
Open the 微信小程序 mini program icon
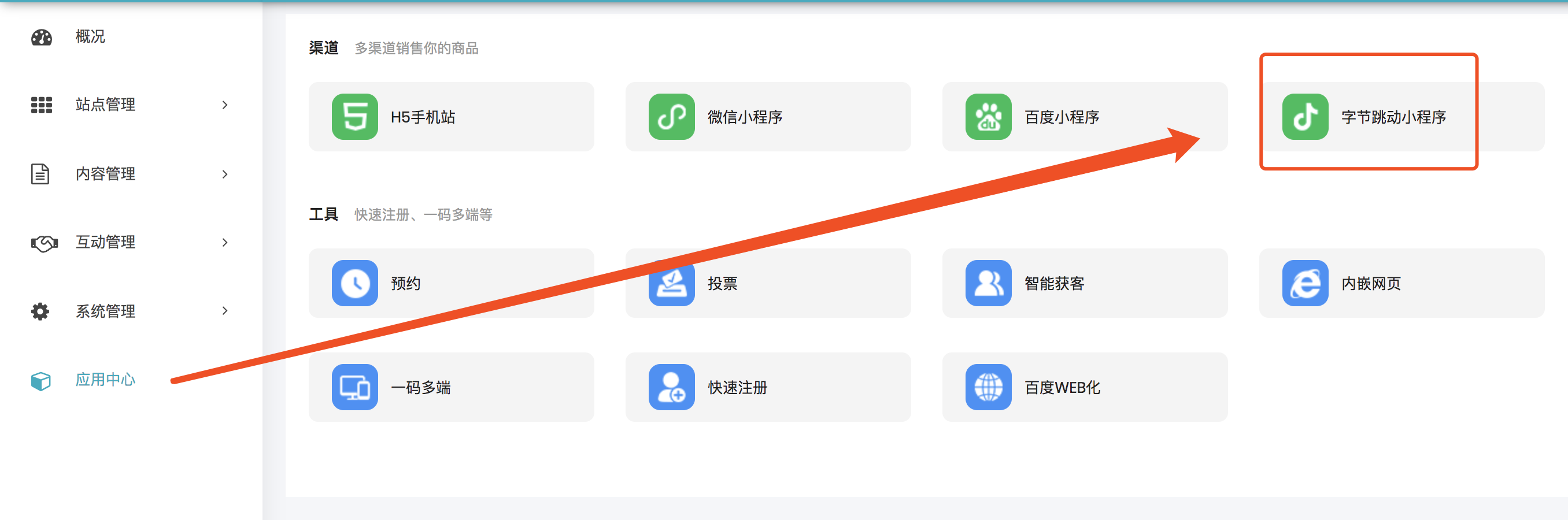tap(671, 117)
